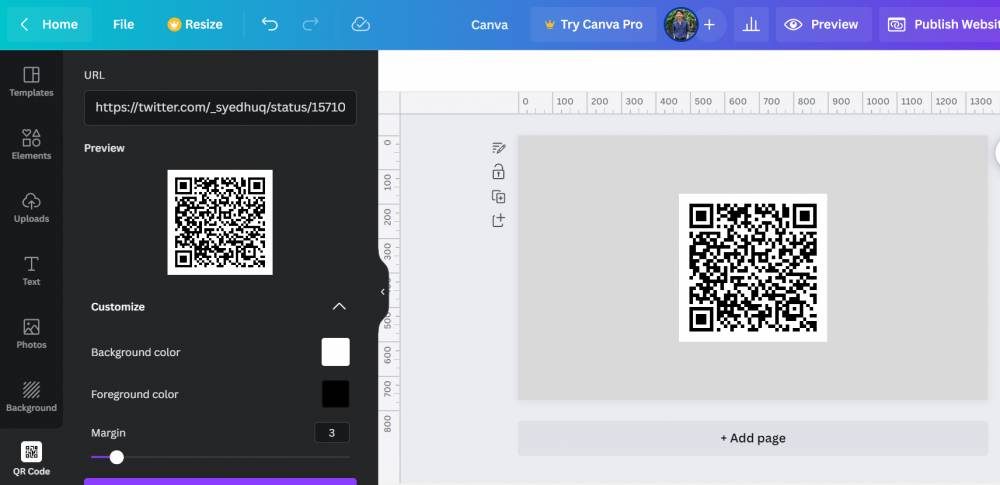
Task: Click the Undo arrow icon
Action: (x=270, y=24)
